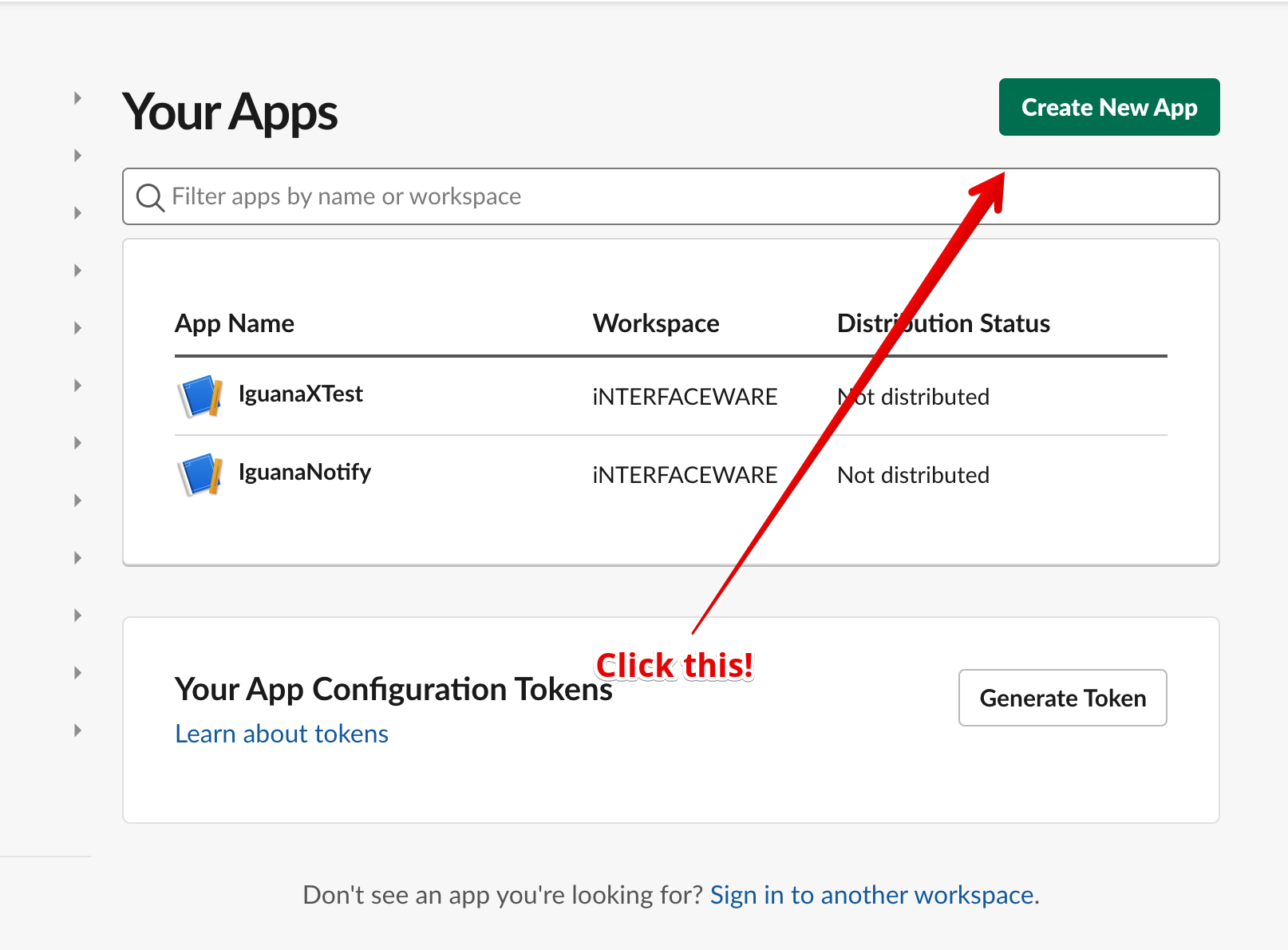1288x950 pixels.
Task: Click iNTERFACEWARE workspace in IguanaNotify row
Action: pyautogui.click(x=684, y=475)
